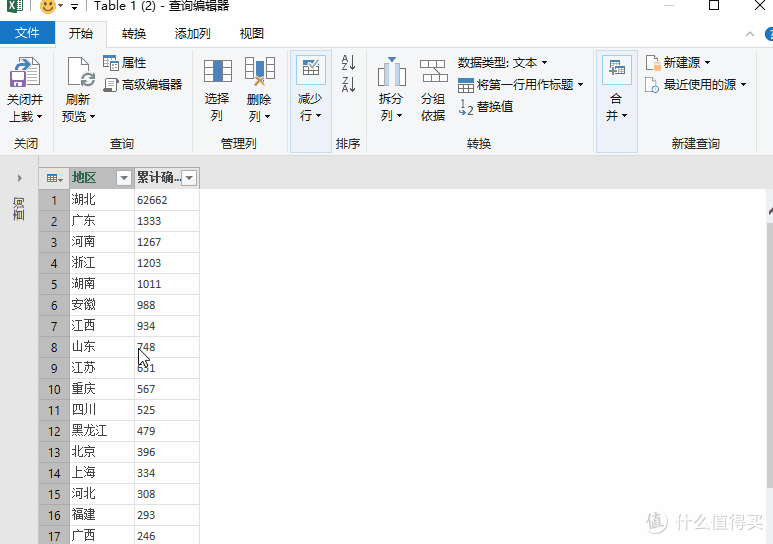Sort ascending with the A-Z icon
This screenshot has width=773, height=544.
(x=348, y=63)
